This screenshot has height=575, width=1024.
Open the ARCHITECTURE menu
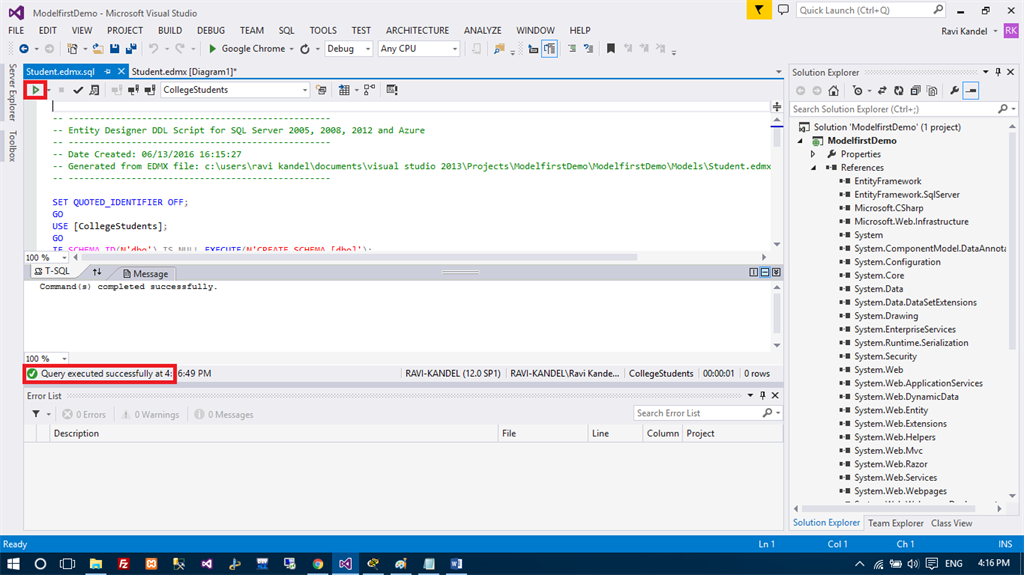[x=417, y=30]
